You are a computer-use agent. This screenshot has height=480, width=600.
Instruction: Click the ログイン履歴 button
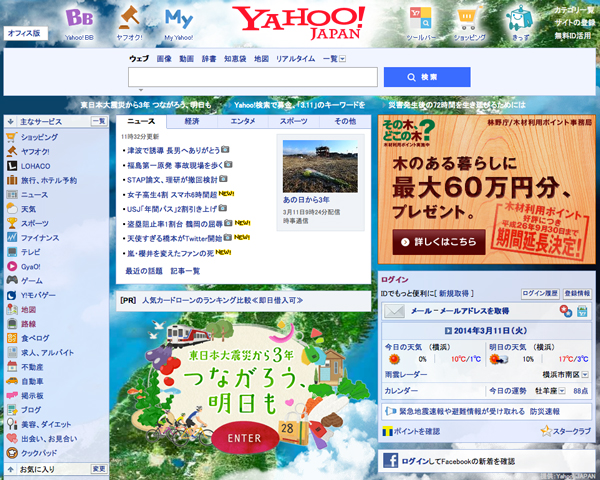[540, 294]
